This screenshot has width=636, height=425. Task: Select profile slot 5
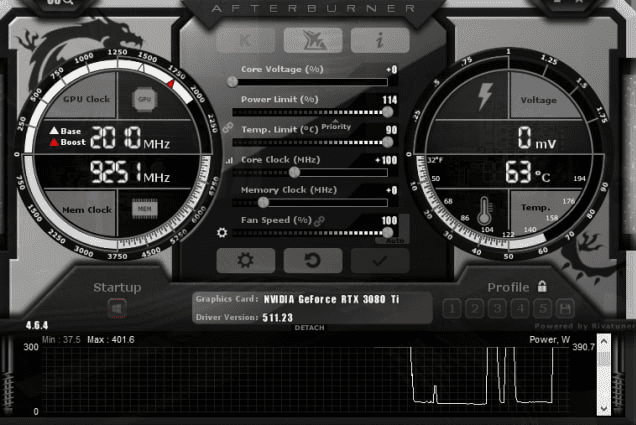click(543, 309)
